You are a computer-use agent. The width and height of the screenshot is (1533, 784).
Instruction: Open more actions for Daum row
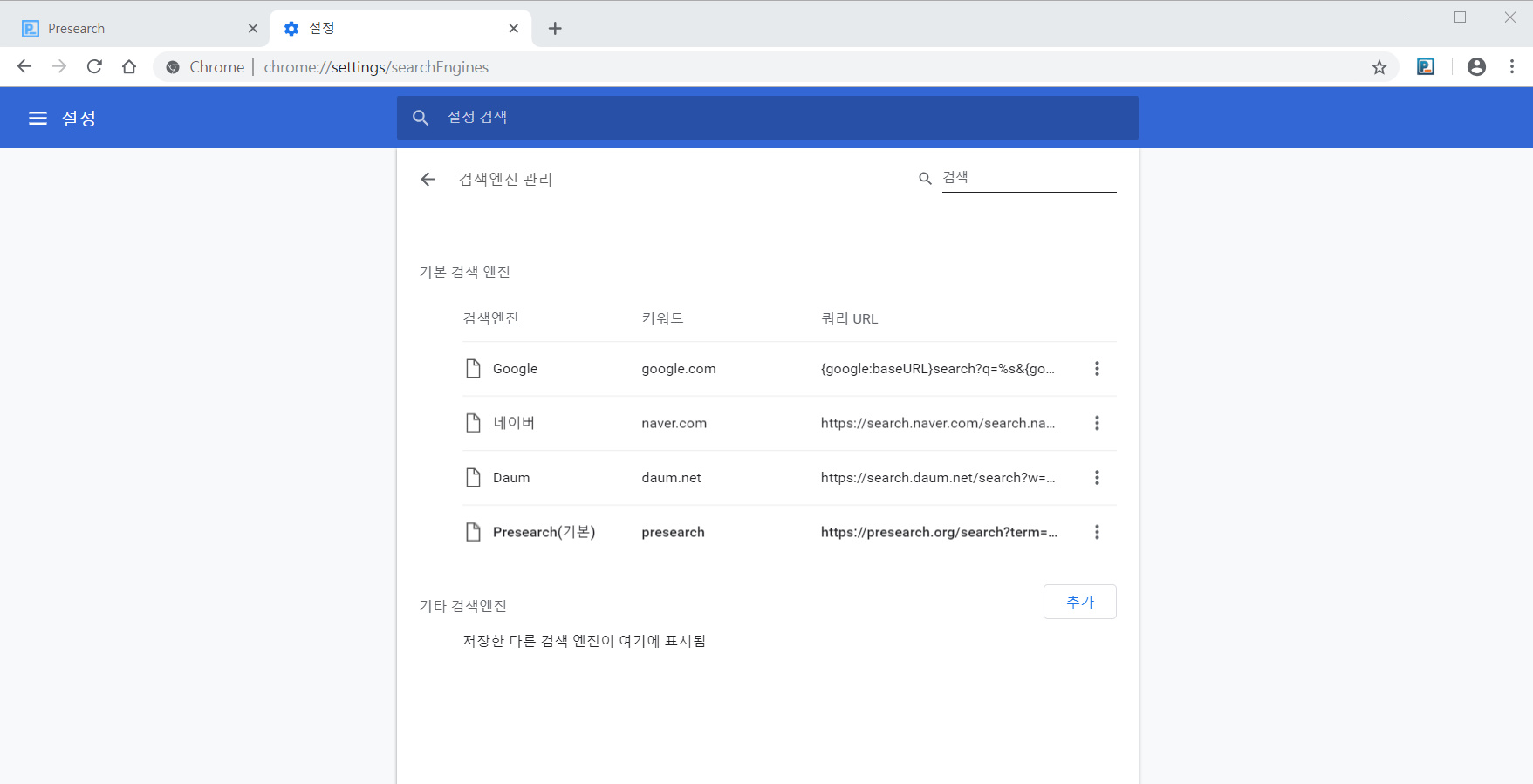point(1097,478)
